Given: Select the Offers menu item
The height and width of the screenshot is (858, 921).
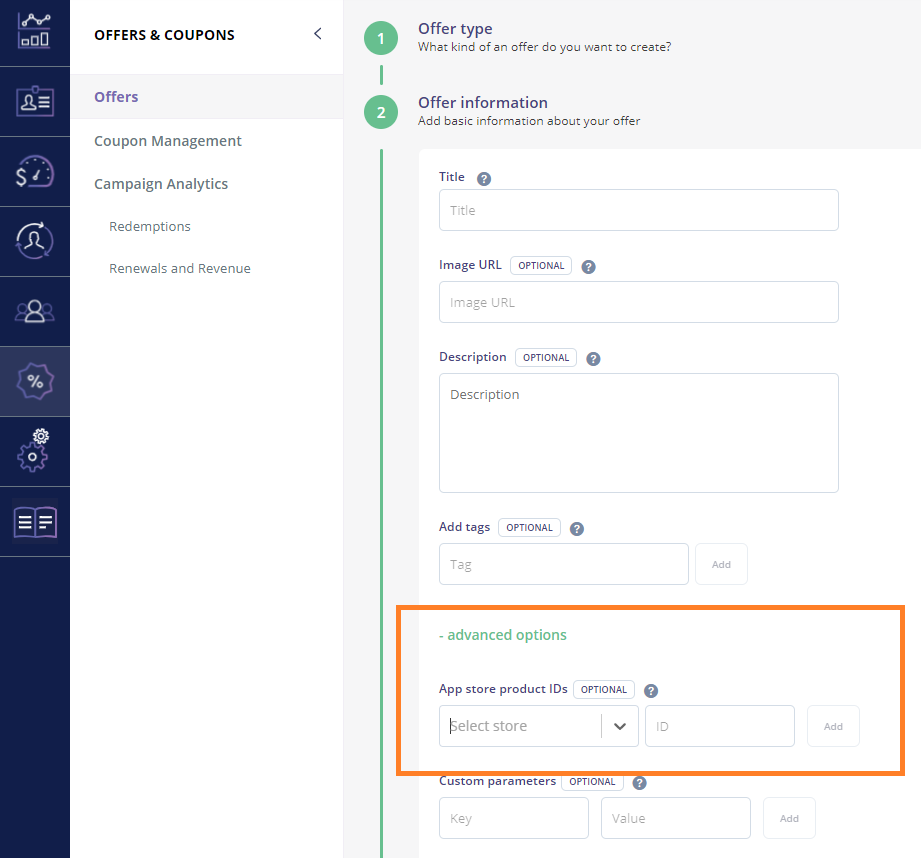Looking at the screenshot, I should click(x=207, y=97).
